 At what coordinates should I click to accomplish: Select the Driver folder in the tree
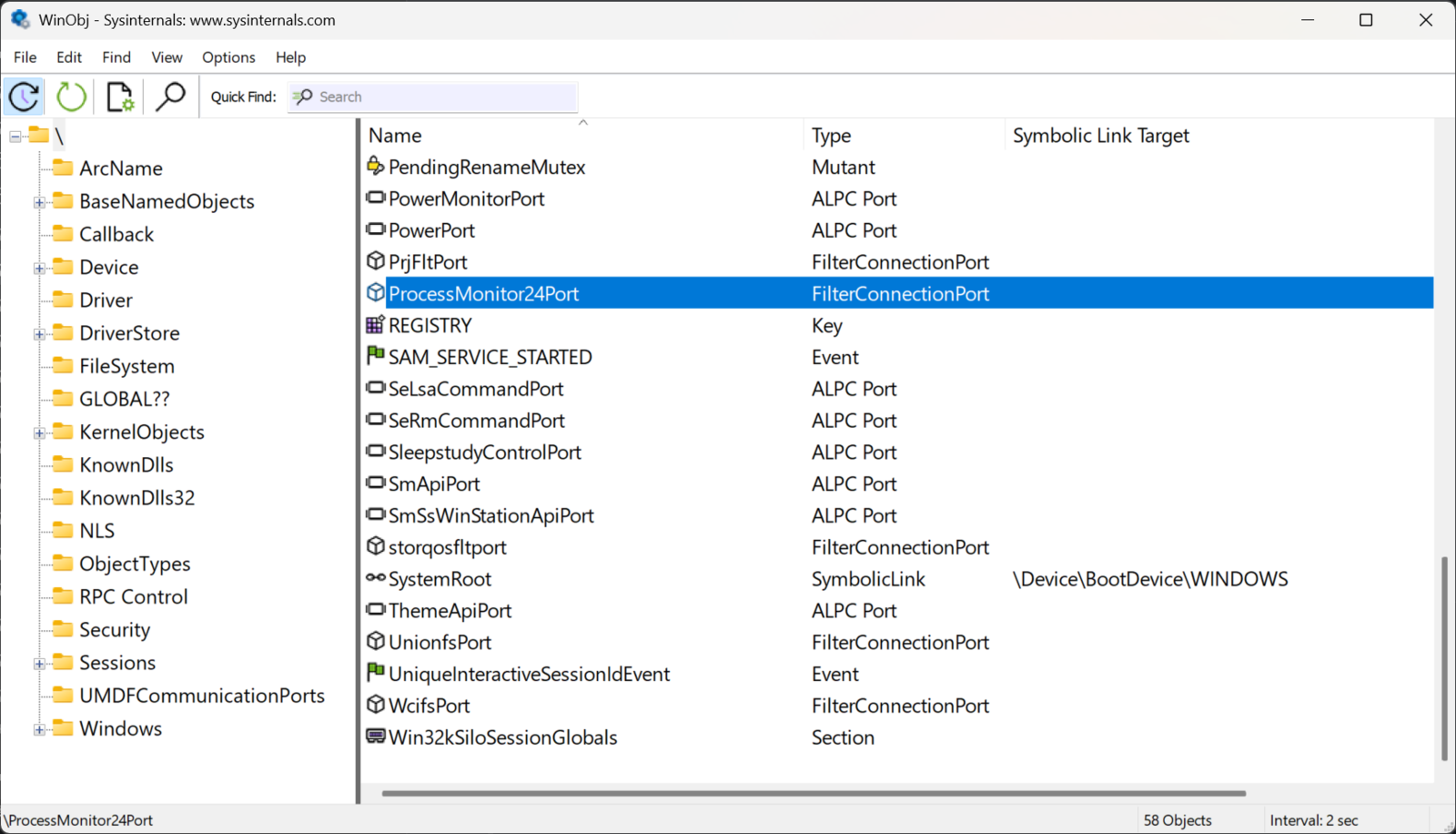106,300
